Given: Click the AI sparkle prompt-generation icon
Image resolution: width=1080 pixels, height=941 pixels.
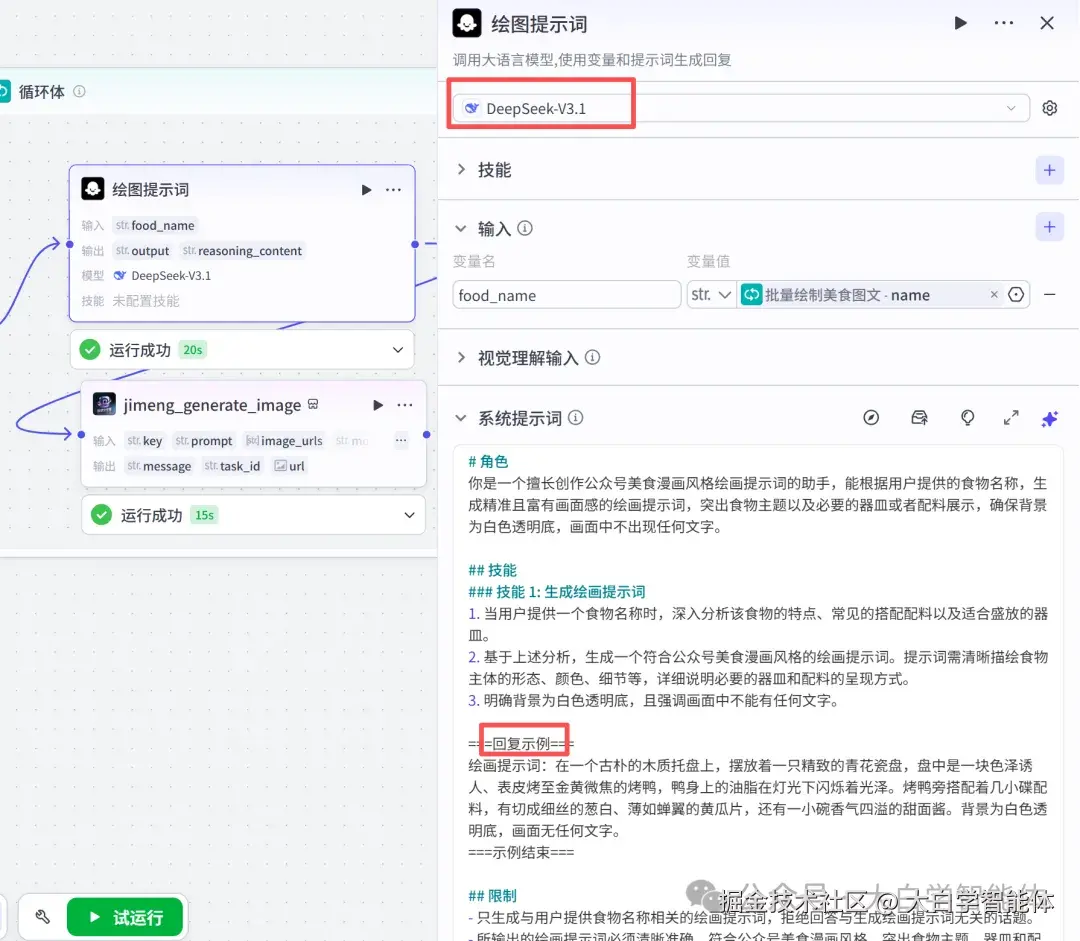Looking at the screenshot, I should (x=1049, y=418).
